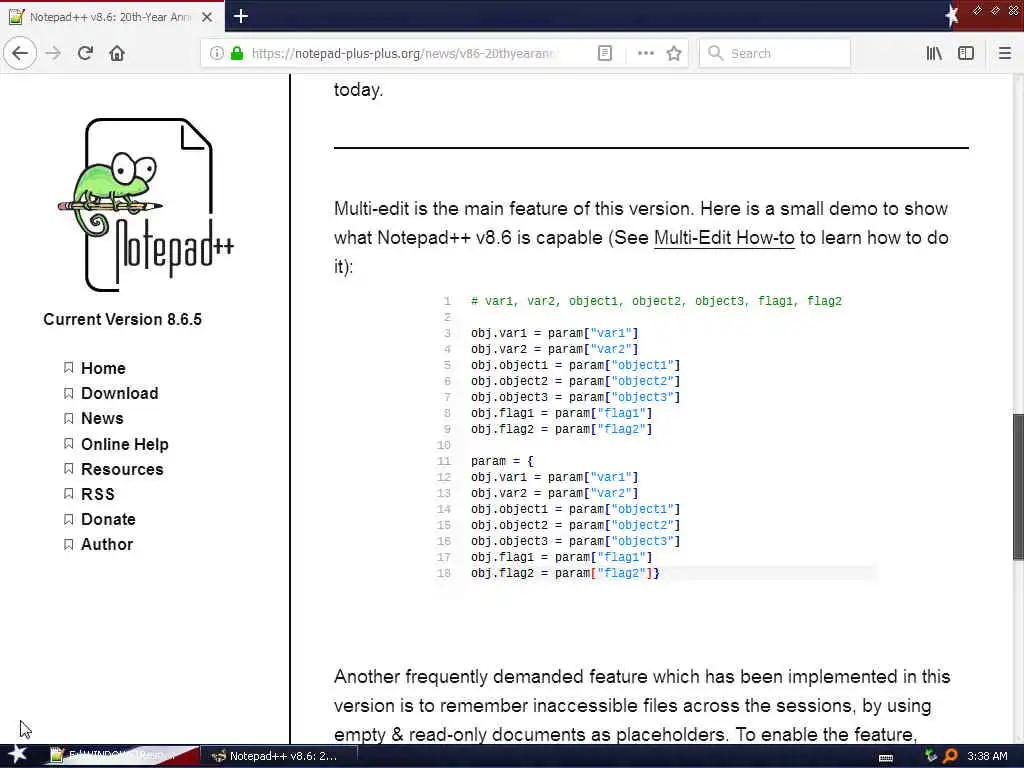Screen dimensions: 1024x768
Task: Reload the current page
Action: [85, 53]
